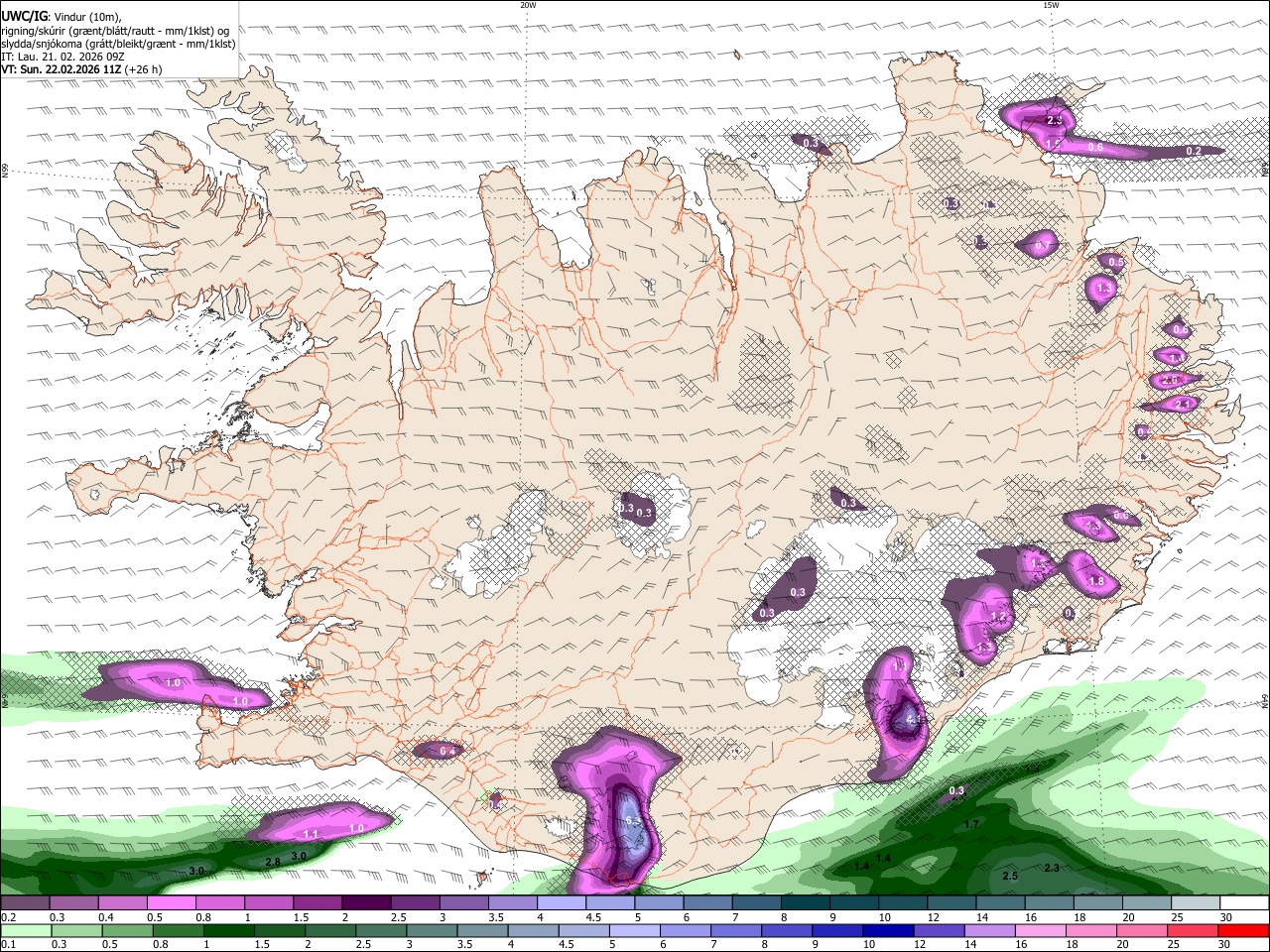The image size is (1270, 952).
Task: Select top scale teal swatch between 8 and 9
Action: pyautogui.click(x=806, y=902)
